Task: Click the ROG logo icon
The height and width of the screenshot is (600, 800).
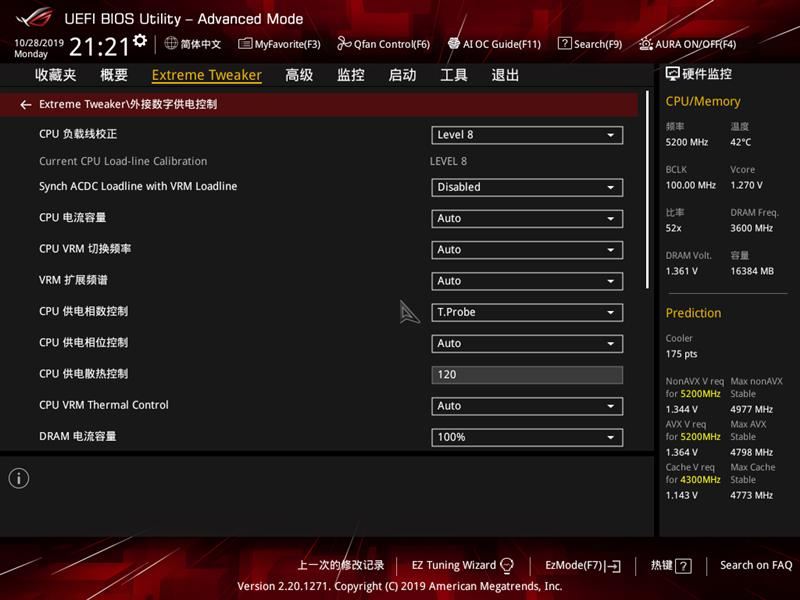Action: coord(34,18)
